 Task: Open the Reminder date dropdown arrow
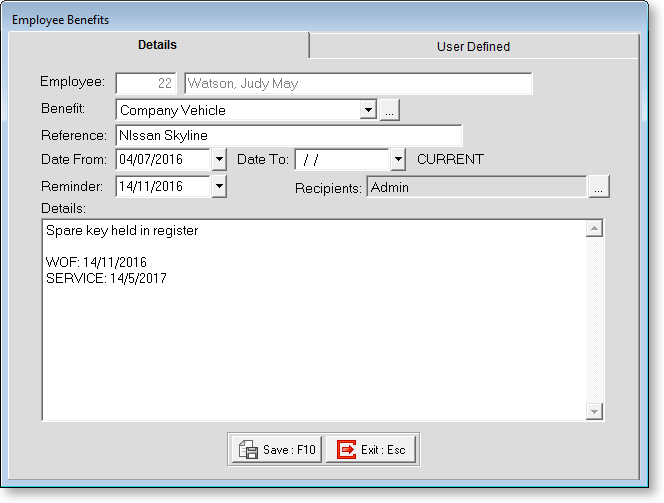point(219,186)
